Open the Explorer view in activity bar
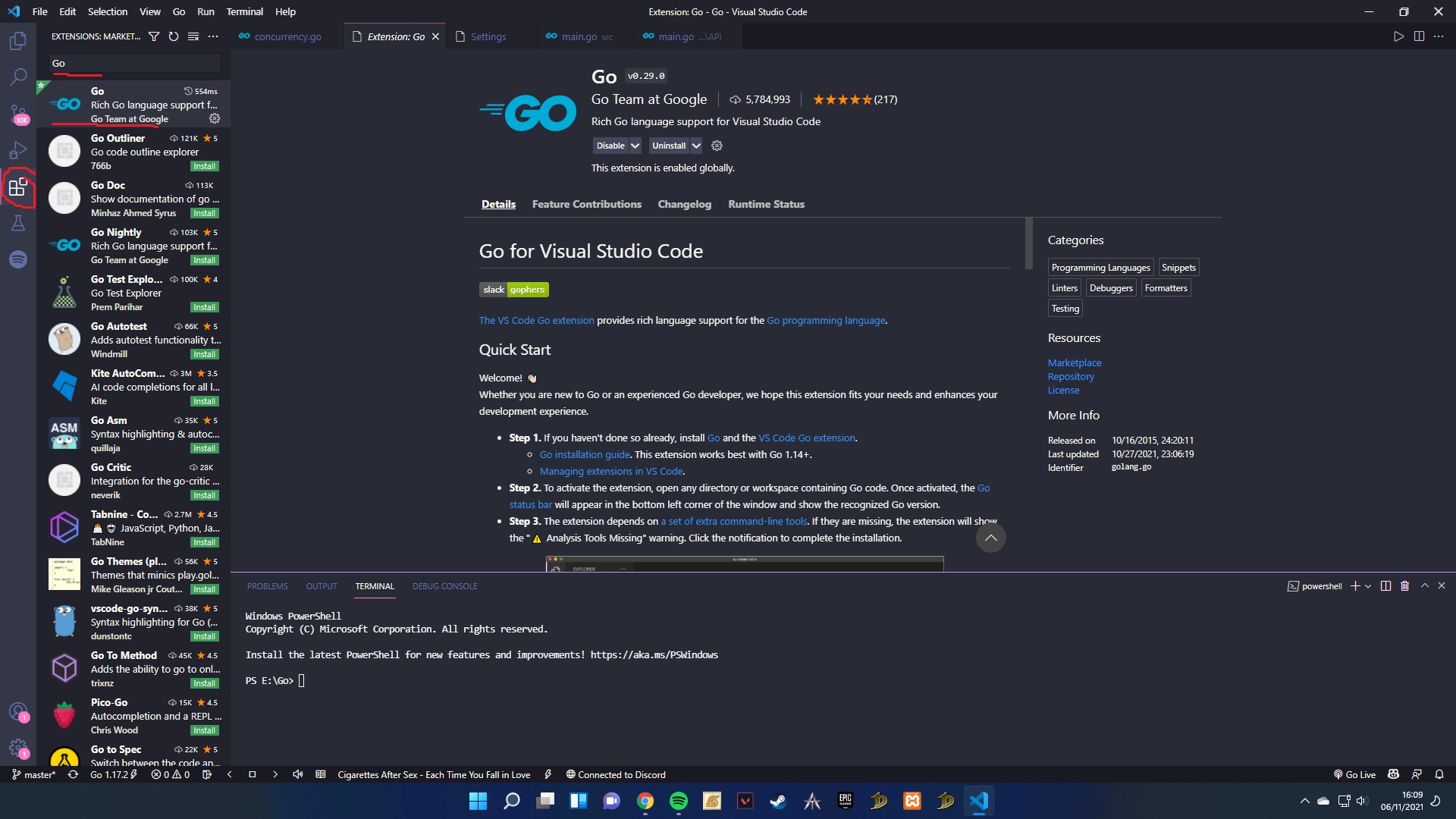 (x=18, y=41)
